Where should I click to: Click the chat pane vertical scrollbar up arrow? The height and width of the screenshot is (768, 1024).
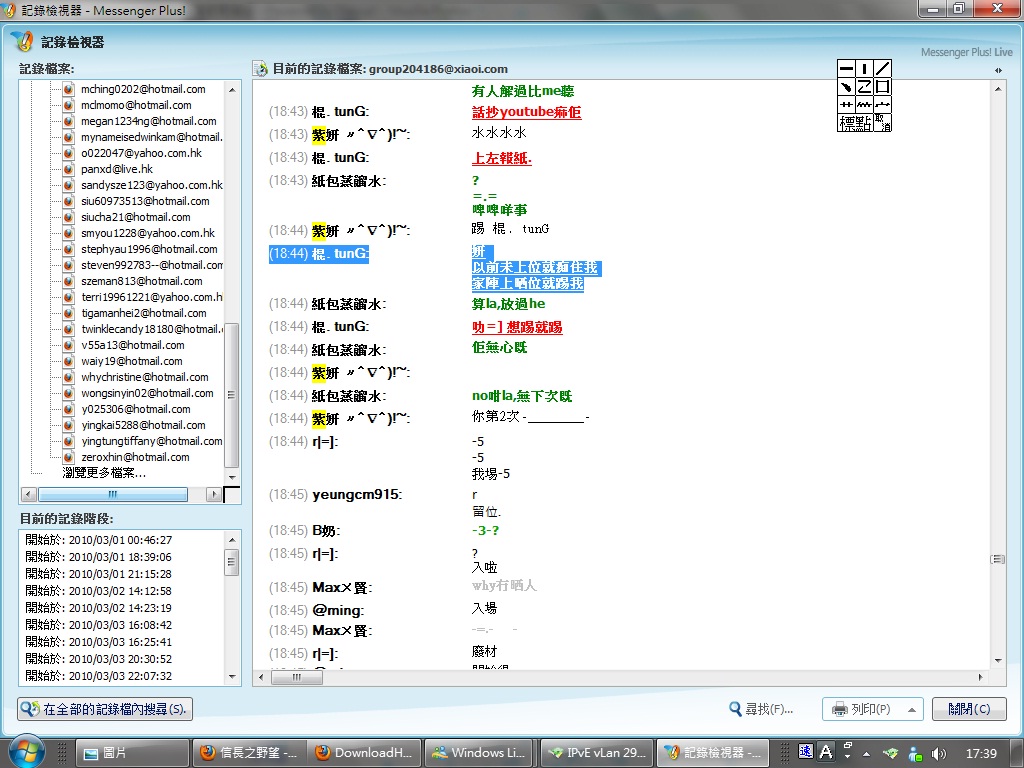[x=998, y=89]
